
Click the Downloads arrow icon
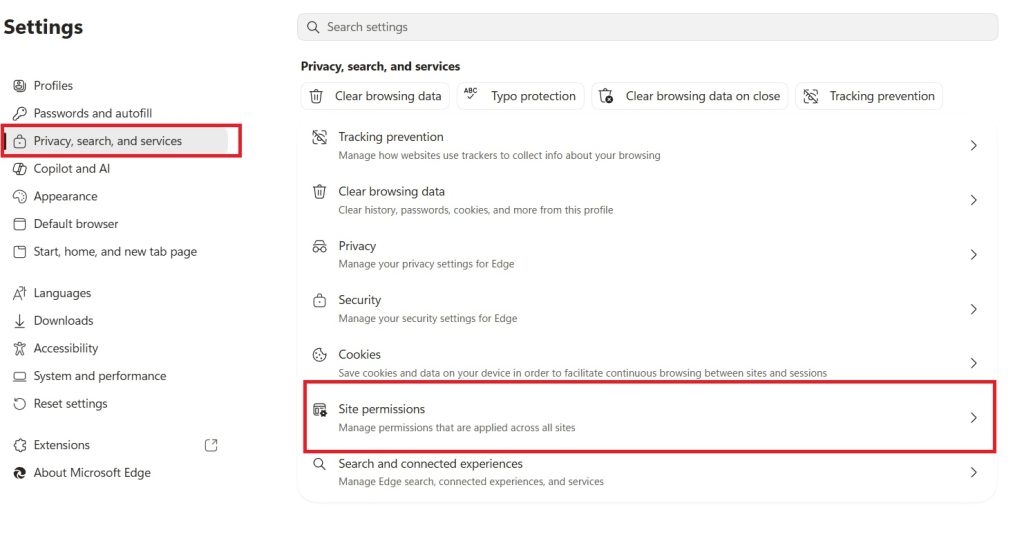pos(20,321)
